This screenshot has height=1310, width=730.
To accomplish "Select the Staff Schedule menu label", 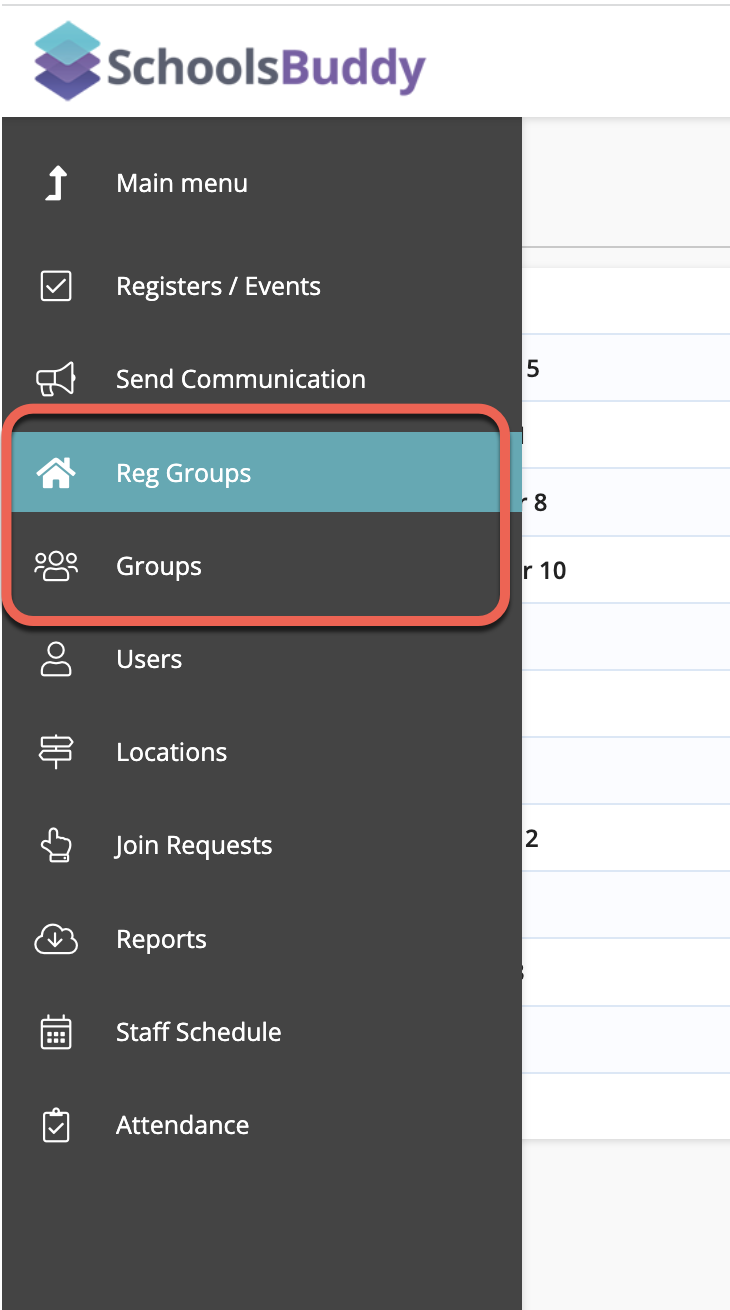I will (198, 1032).
